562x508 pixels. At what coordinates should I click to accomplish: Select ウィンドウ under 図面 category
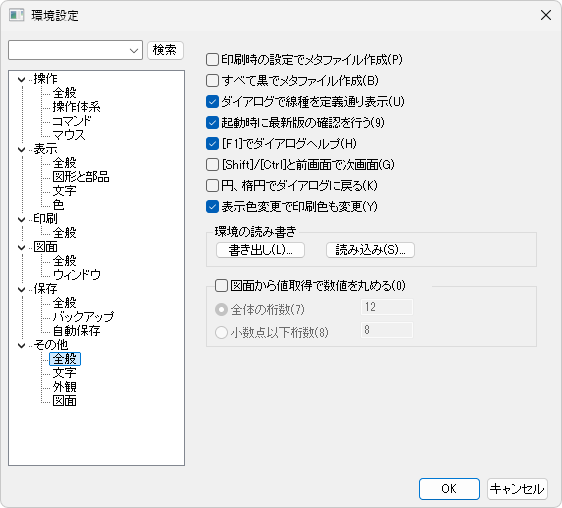click(x=76, y=275)
